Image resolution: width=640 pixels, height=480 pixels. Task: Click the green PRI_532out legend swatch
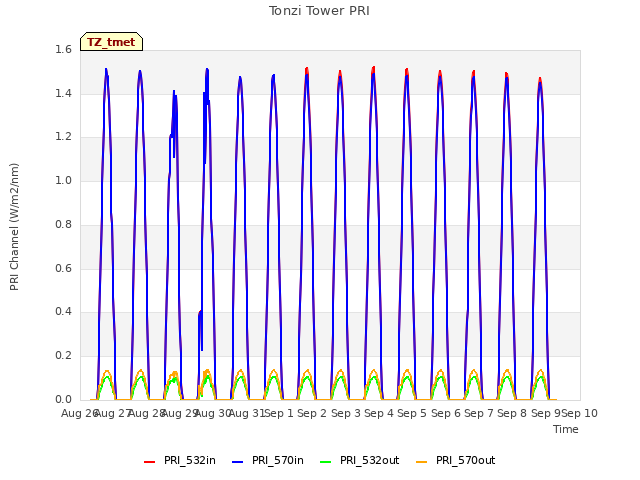pyautogui.click(x=326, y=462)
